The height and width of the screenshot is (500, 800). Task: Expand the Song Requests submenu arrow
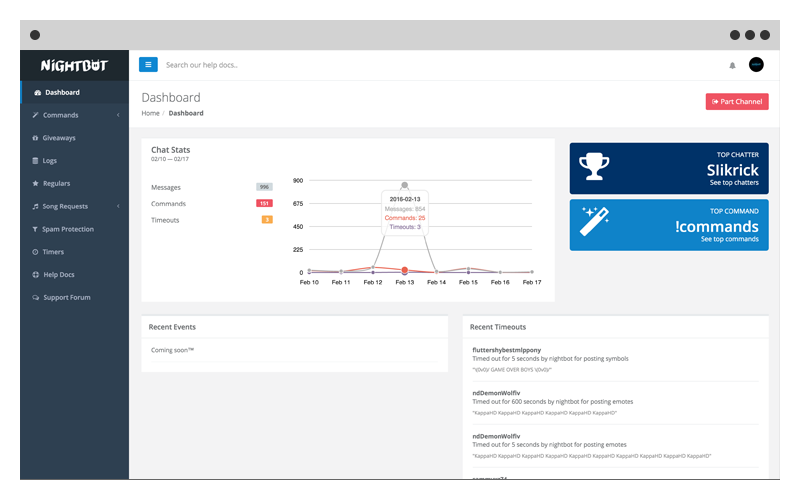(x=118, y=206)
